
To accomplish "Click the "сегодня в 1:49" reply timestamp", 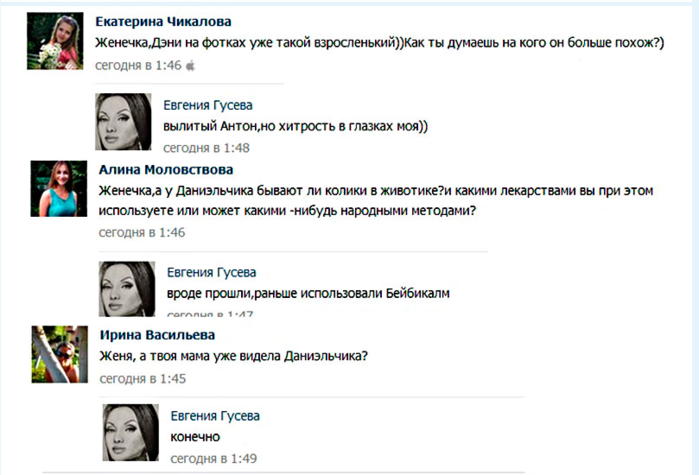I will 213,459.
